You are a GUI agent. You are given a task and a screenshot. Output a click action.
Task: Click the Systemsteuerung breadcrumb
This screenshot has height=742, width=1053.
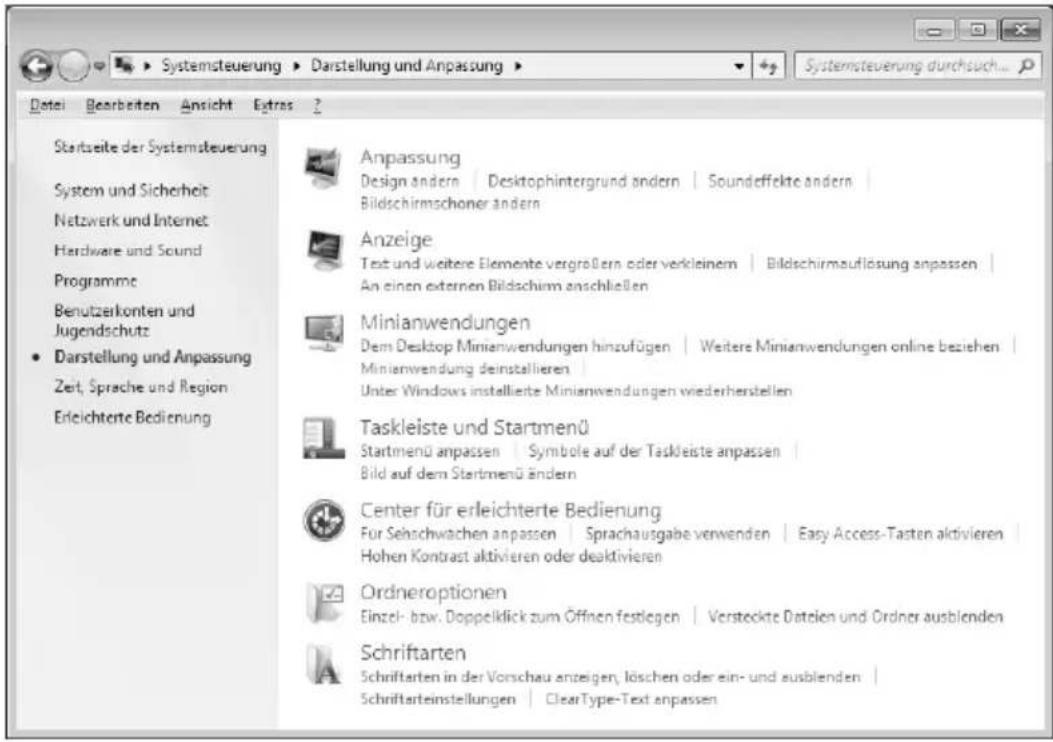click(x=221, y=66)
